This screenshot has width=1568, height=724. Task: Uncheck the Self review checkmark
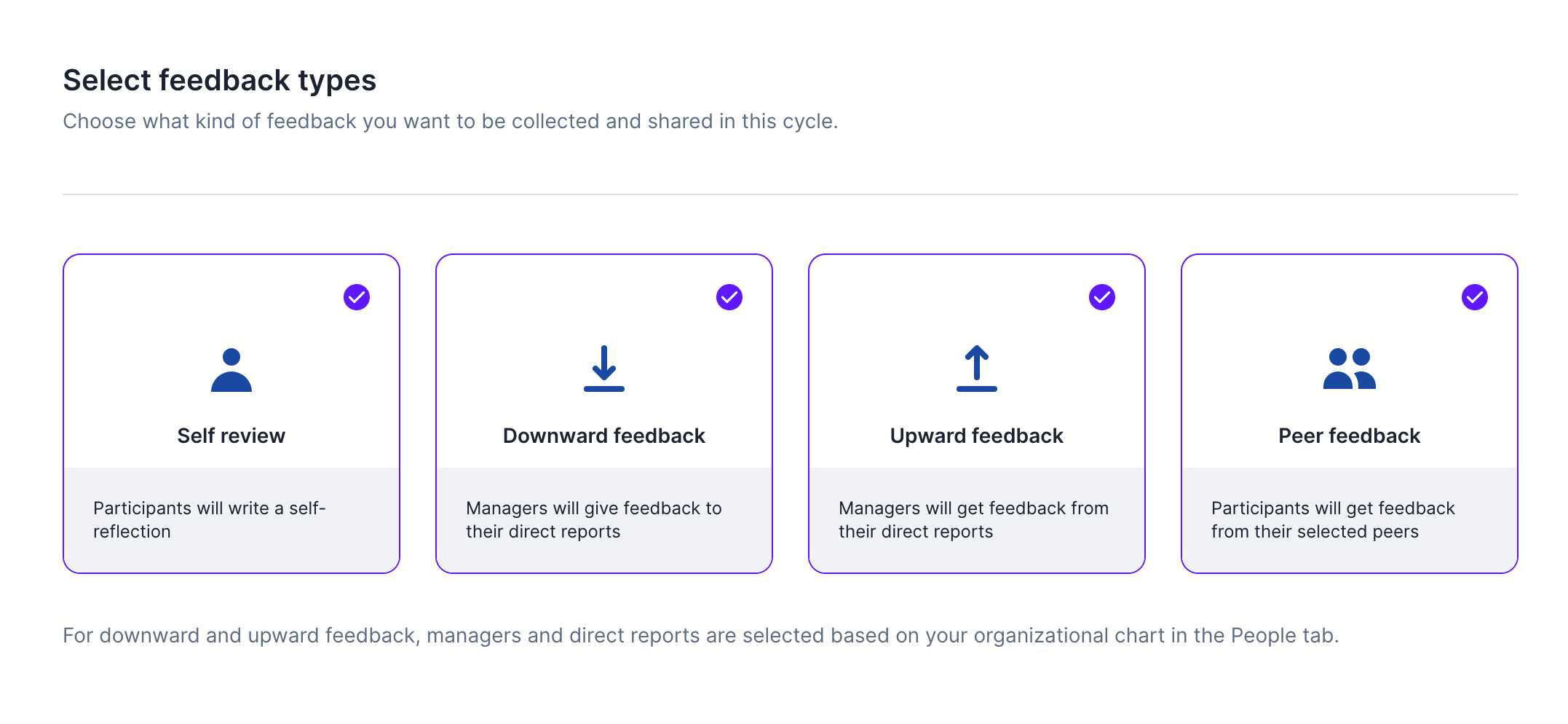point(357,297)
